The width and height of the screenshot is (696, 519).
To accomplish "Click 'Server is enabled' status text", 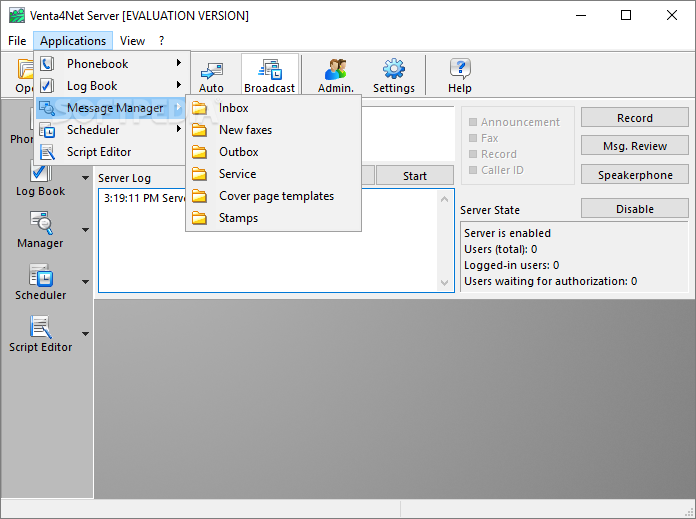I will (x=507, y=233).
